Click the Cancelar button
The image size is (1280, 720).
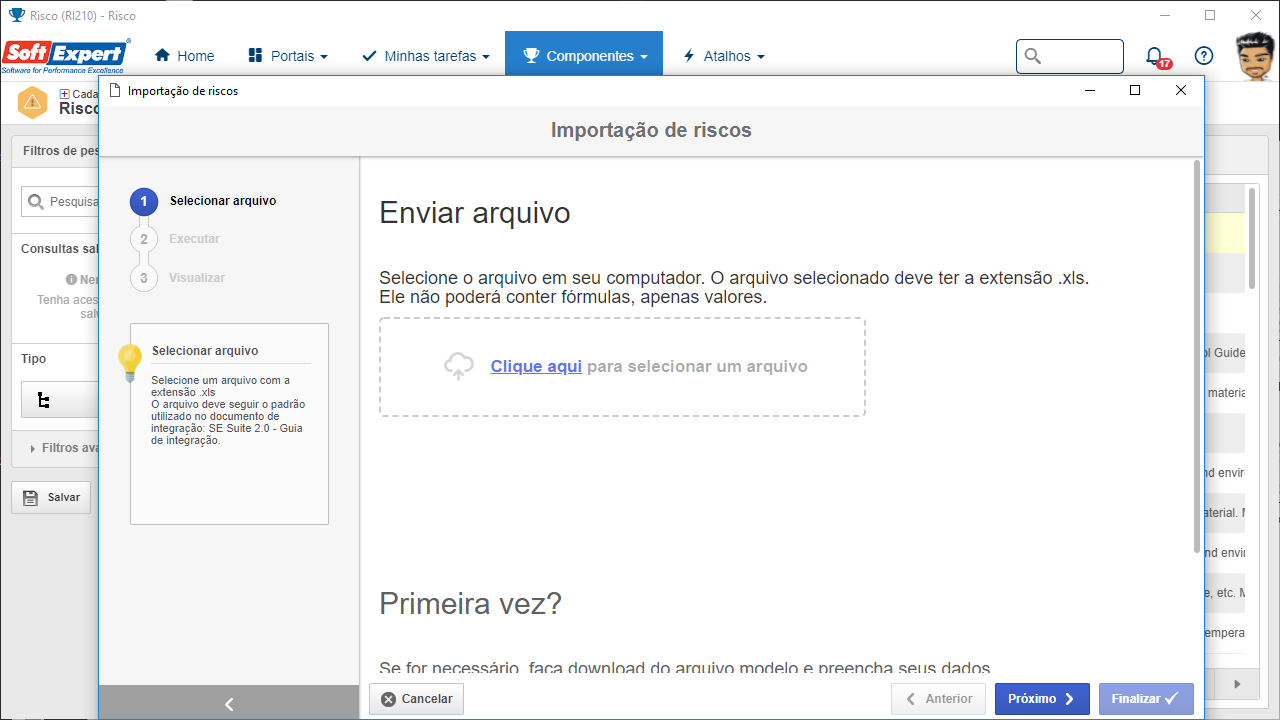(417, 699)
